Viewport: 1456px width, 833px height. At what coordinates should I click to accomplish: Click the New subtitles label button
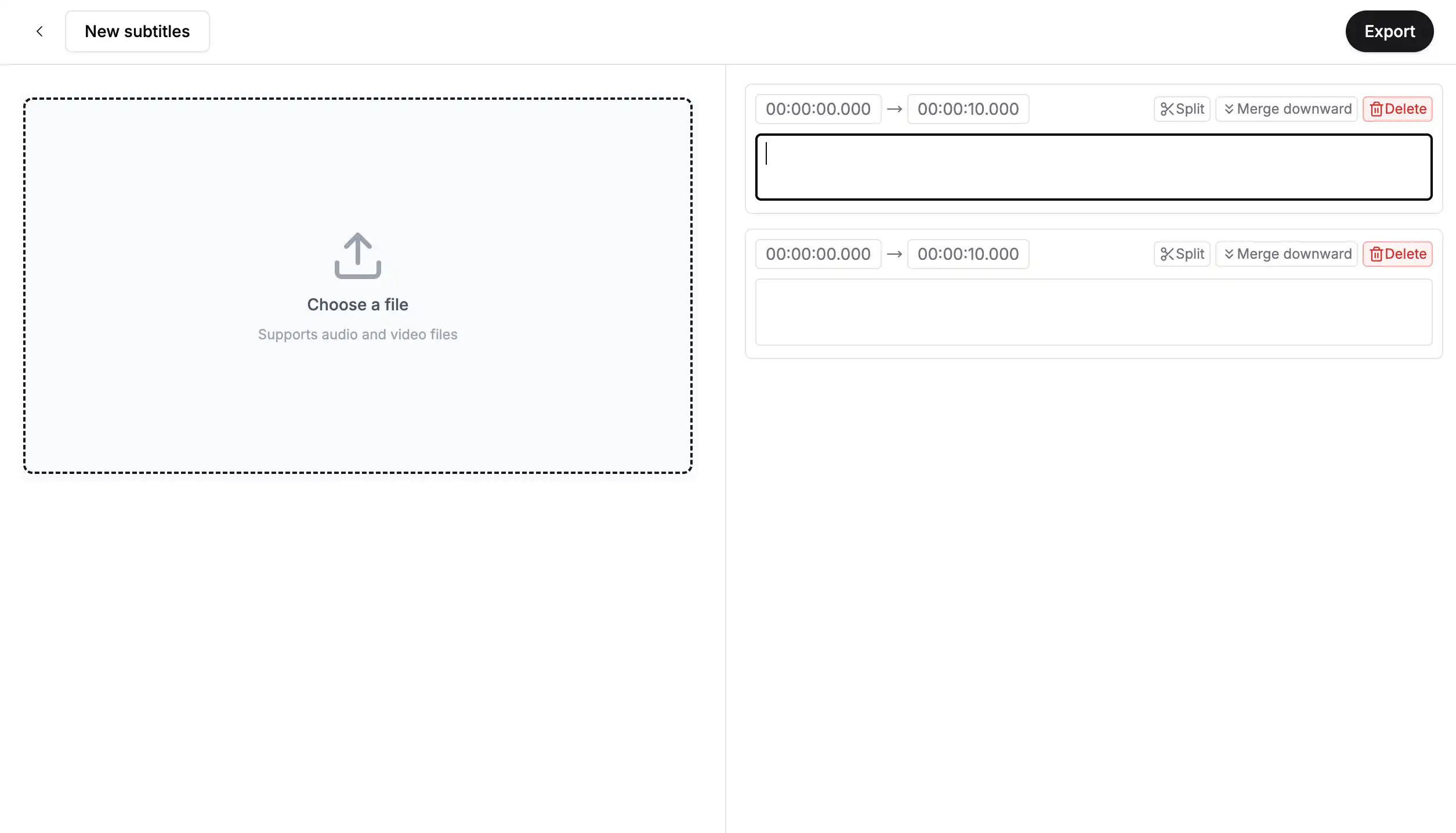(x=137, y=31)
